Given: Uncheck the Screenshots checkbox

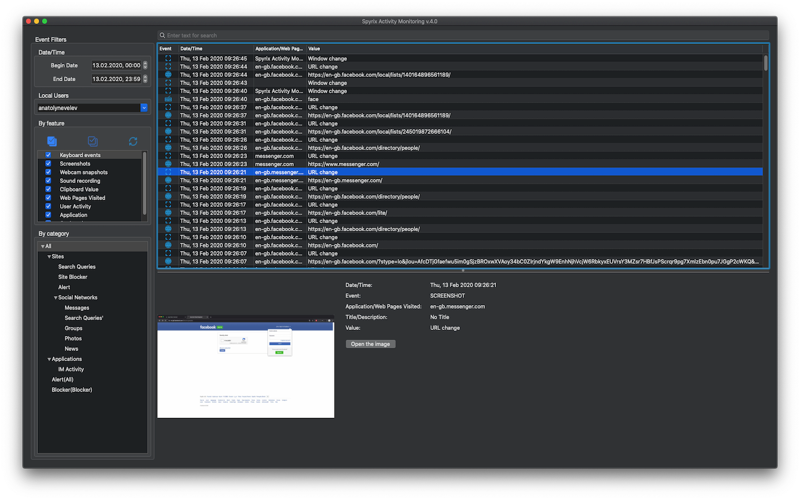Looking at the screenshot, I should [x=48, y=164].
